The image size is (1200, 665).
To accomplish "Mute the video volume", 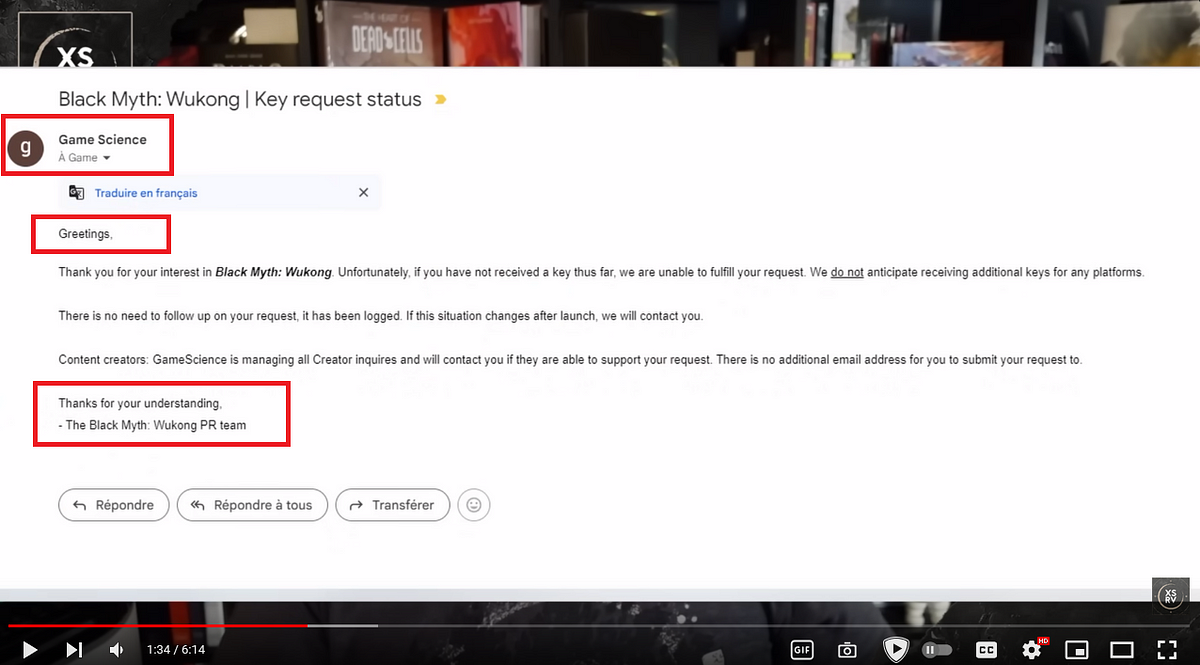I will (x=116, y=650).
